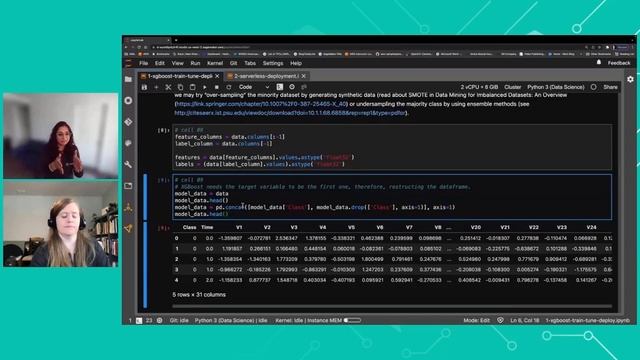Image resolution: width=640 pixels, height=360 pixels.
Task: Open the Help menu
Action: (x=296, y=63)
